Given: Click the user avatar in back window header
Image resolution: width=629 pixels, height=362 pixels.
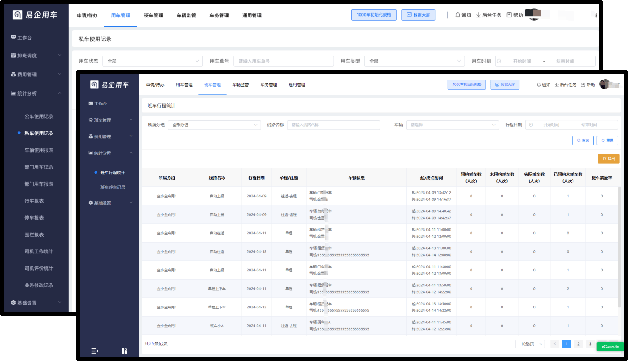Looking at the screenshot, I should [x=533, y=14].
